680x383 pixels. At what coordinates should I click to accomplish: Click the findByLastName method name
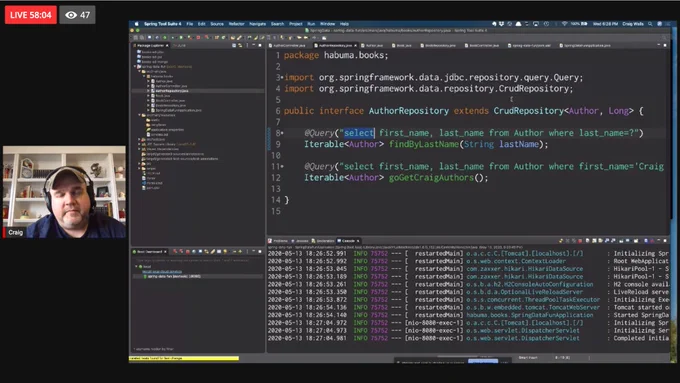tap(424, 144)
